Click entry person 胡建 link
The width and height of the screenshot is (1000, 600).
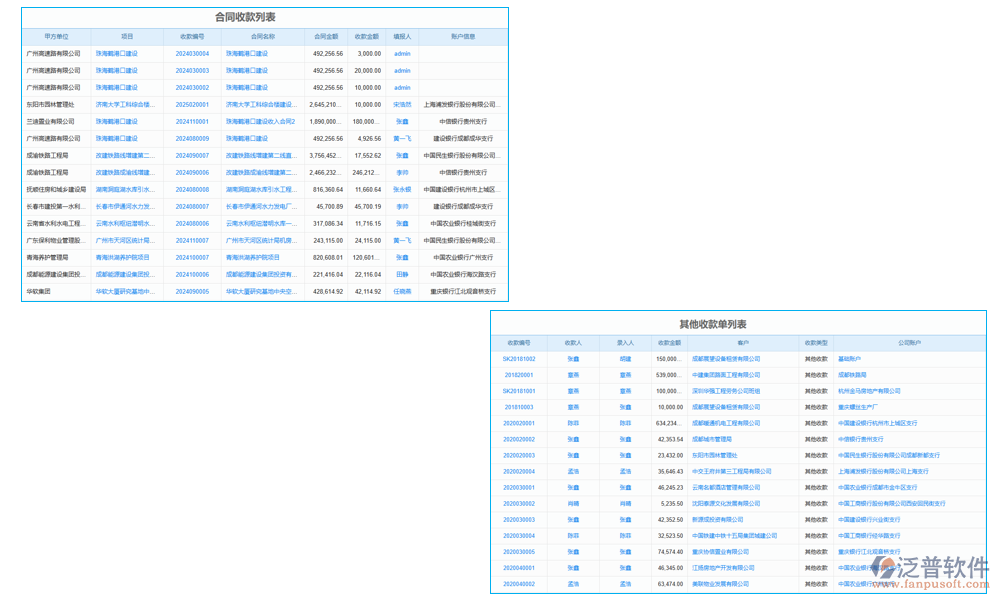[x=625, y=359]
